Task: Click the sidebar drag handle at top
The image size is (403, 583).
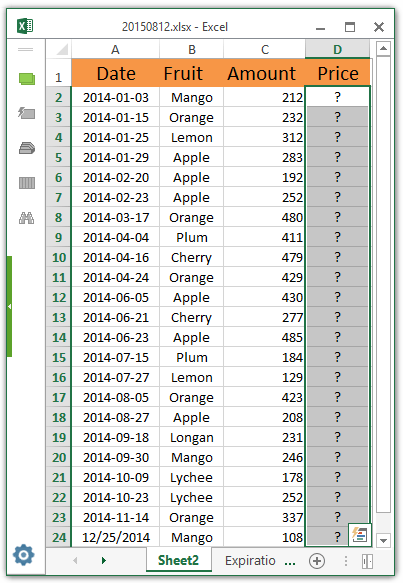Action: point(26,49)
